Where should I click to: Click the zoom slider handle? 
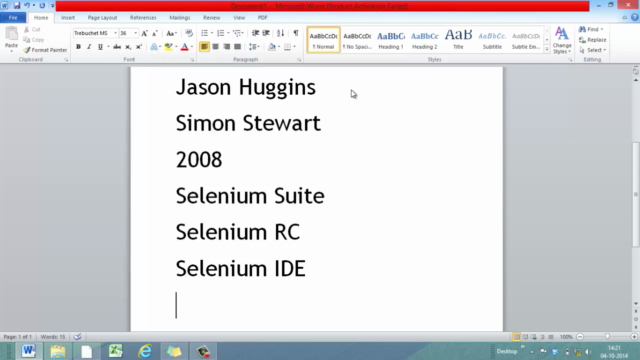click(607, 337)
